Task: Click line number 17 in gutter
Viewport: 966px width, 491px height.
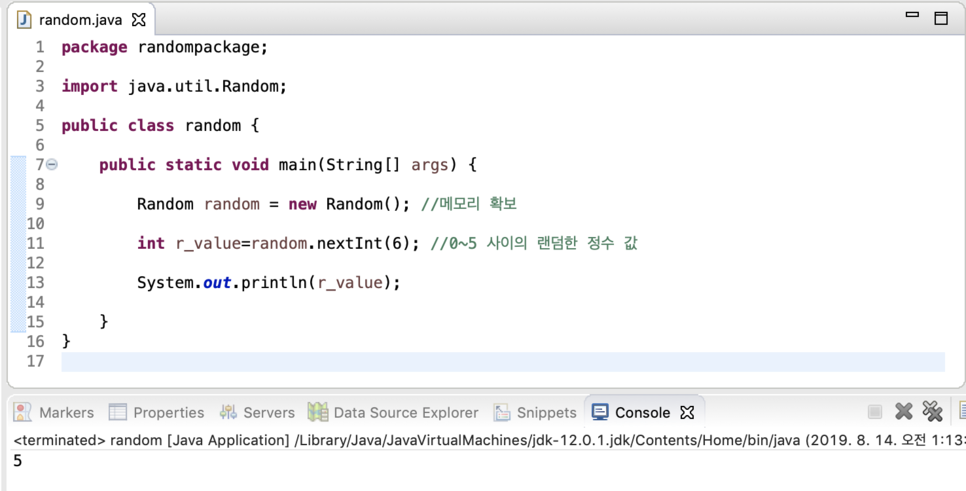Action: coord(36,361)
